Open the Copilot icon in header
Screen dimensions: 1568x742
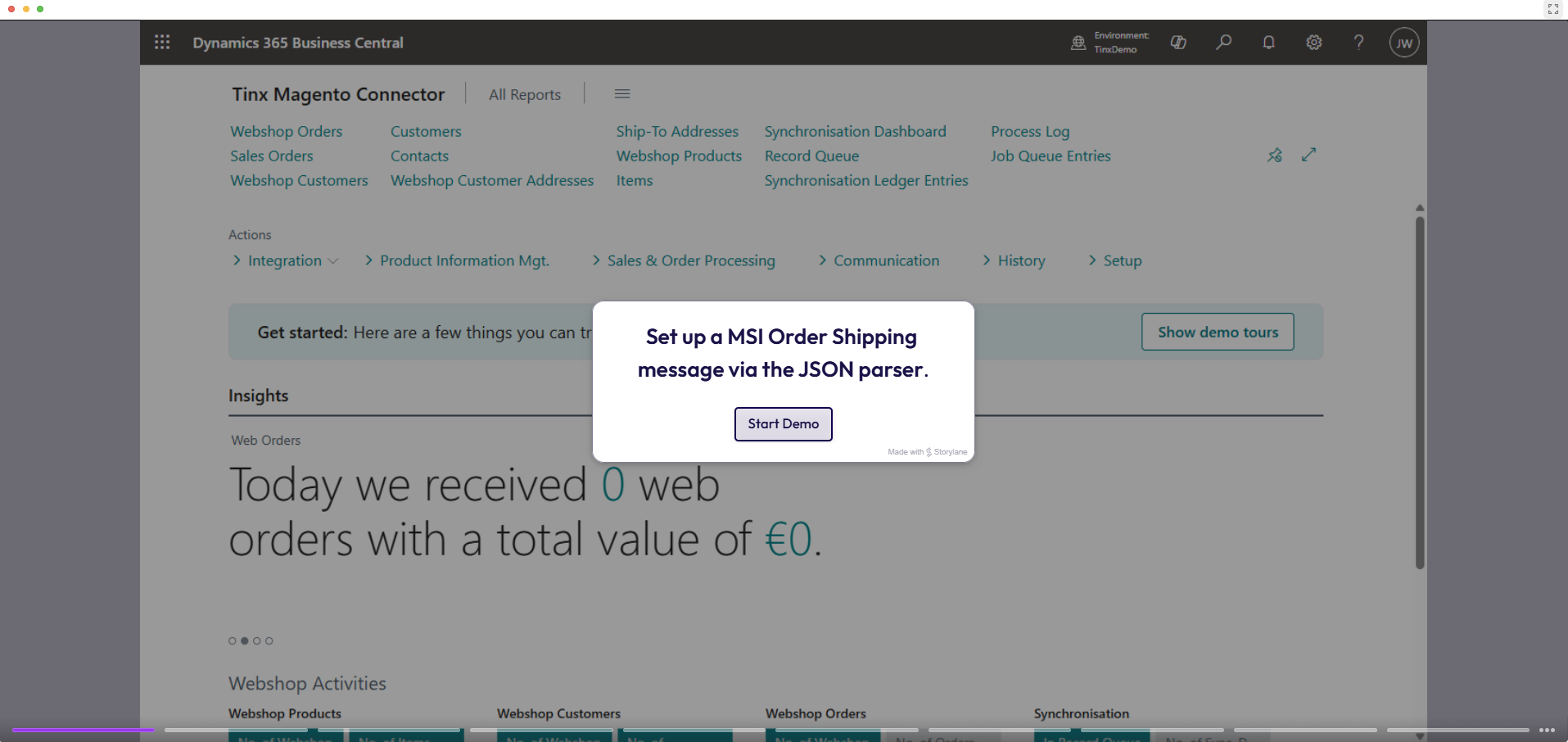[x=1178, y=43]
